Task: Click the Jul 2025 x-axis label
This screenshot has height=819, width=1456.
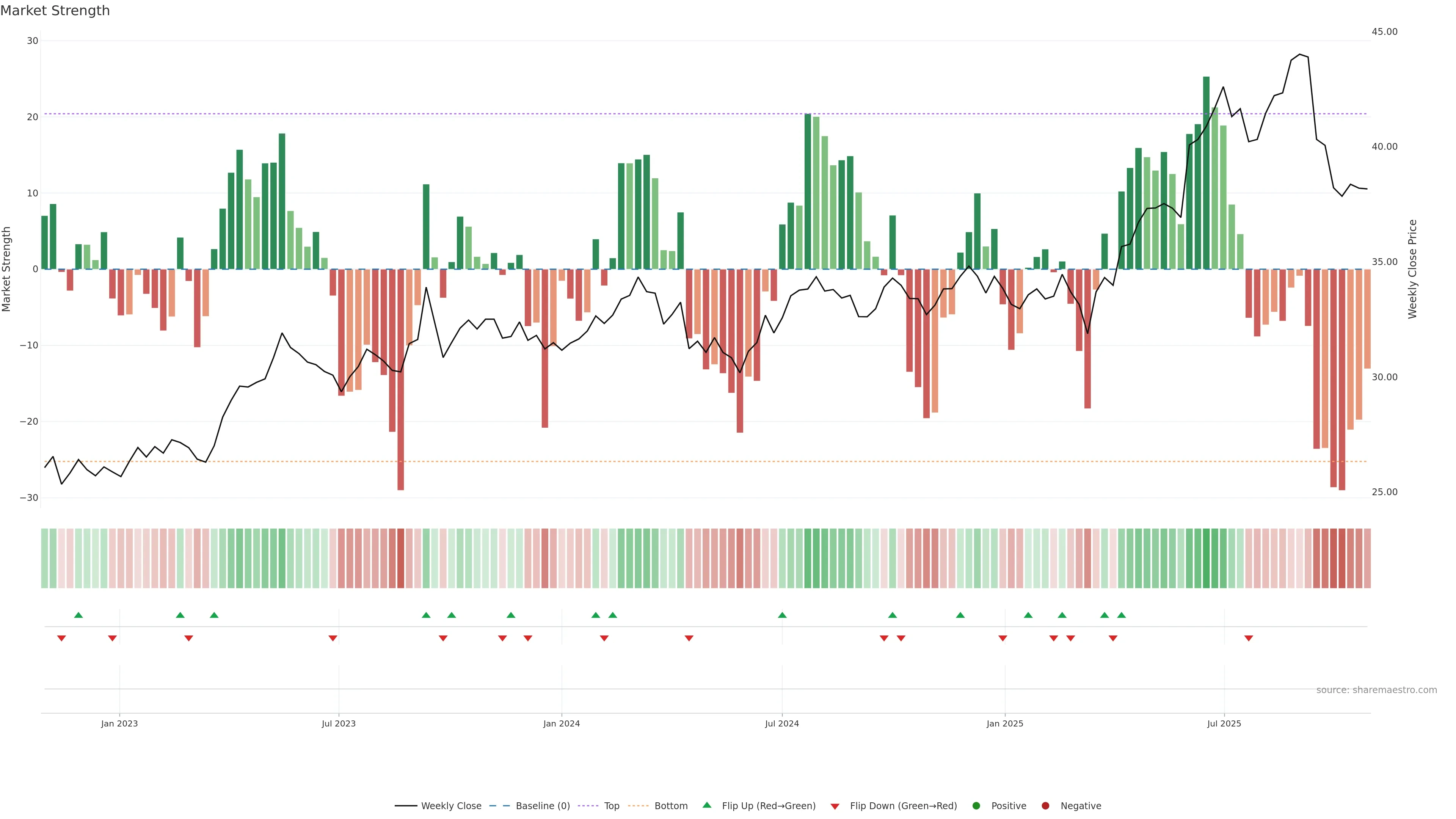Action: point(1224,723)
